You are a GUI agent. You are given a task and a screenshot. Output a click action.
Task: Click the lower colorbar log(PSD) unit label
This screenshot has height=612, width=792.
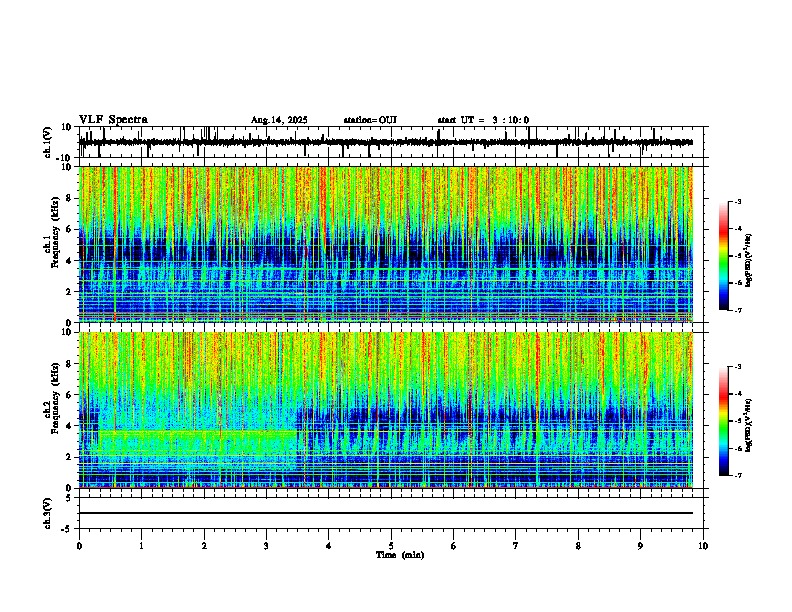click(749, 425)
